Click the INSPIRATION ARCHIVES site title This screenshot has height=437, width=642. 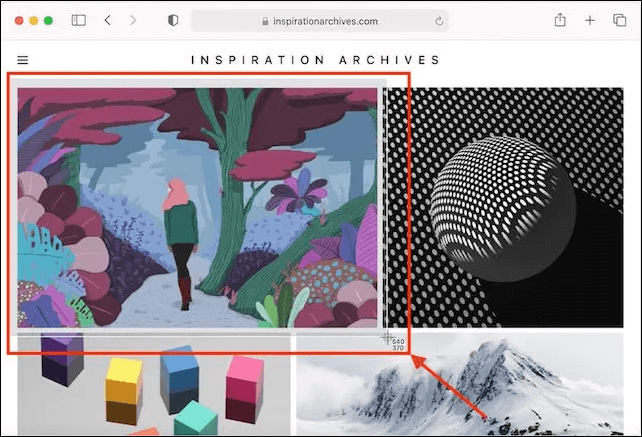[316, 60]
